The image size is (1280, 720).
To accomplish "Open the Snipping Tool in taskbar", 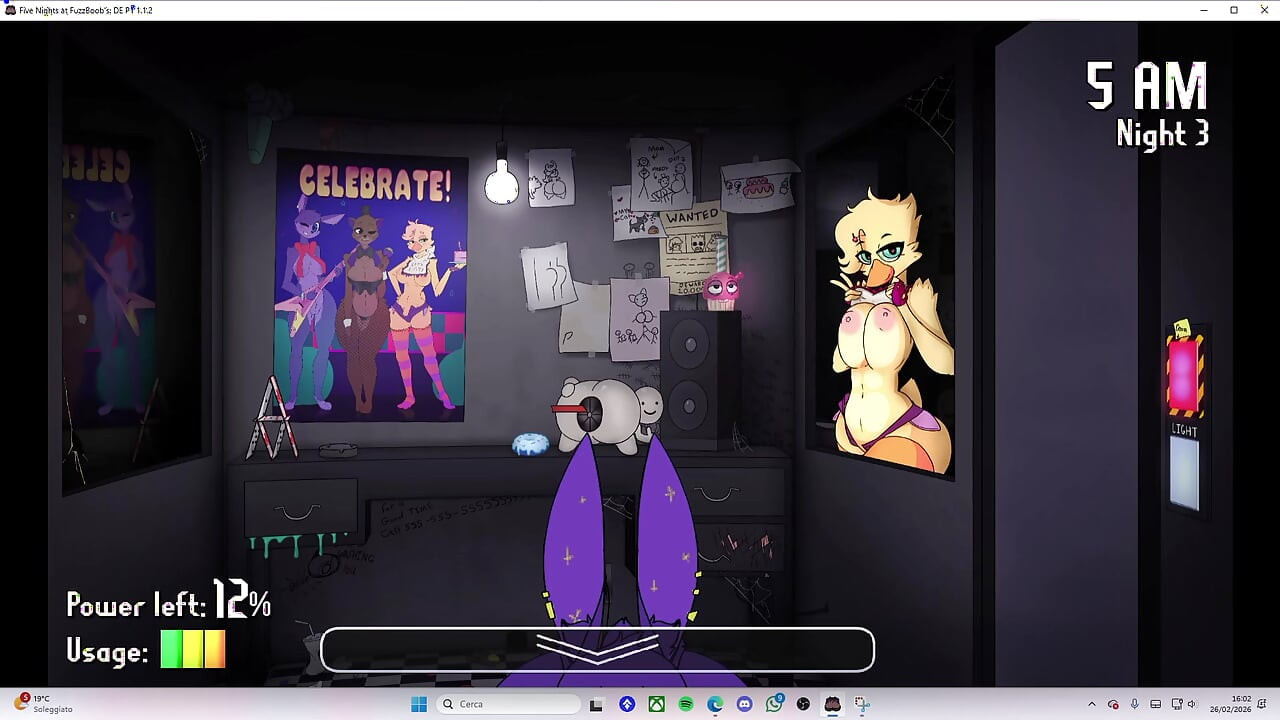I will click(862, 704).
